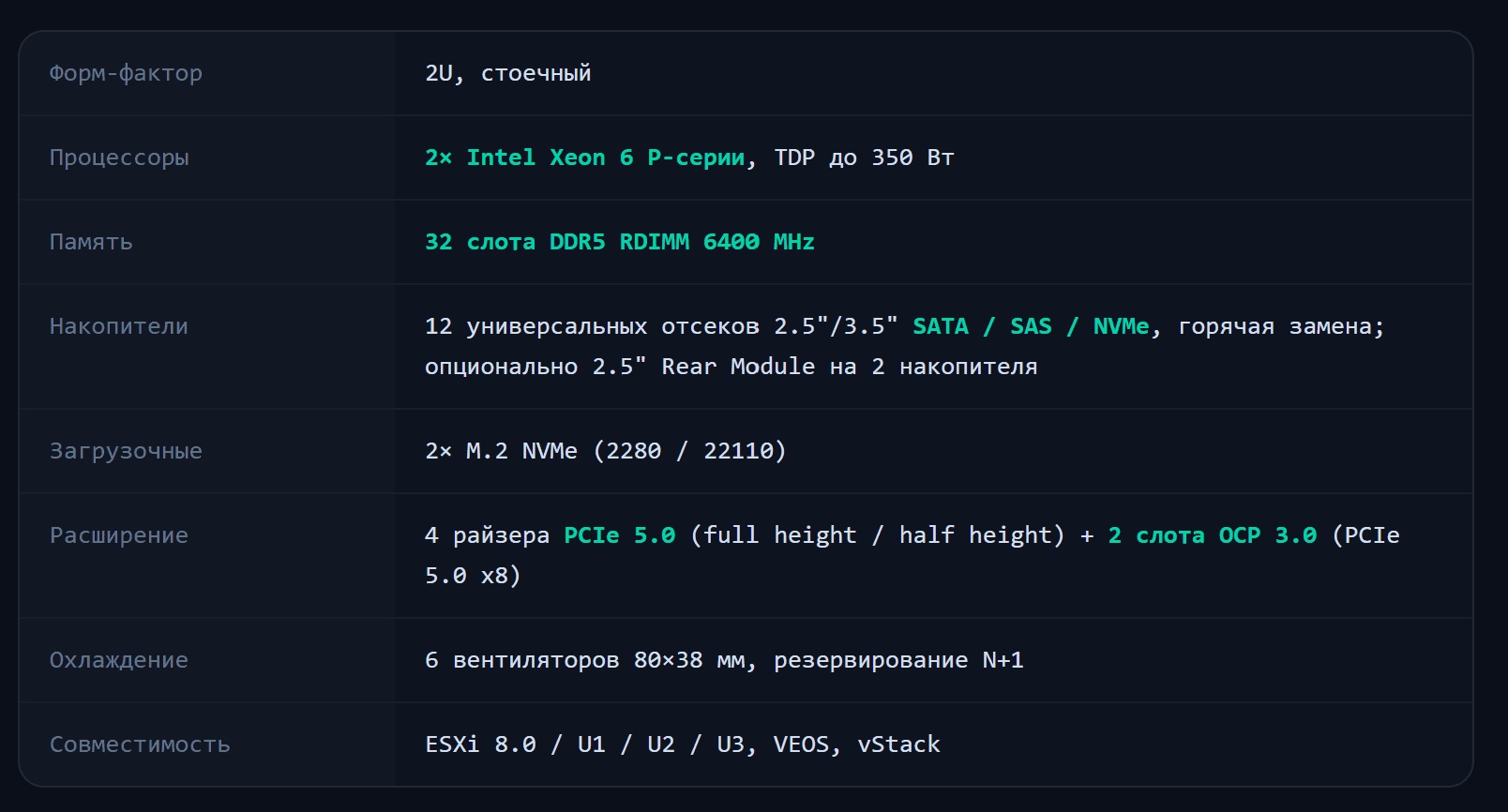Viewport: 1508px width, 812px height.
Task: Click the Процессоры label
Action: coord(119,158)
